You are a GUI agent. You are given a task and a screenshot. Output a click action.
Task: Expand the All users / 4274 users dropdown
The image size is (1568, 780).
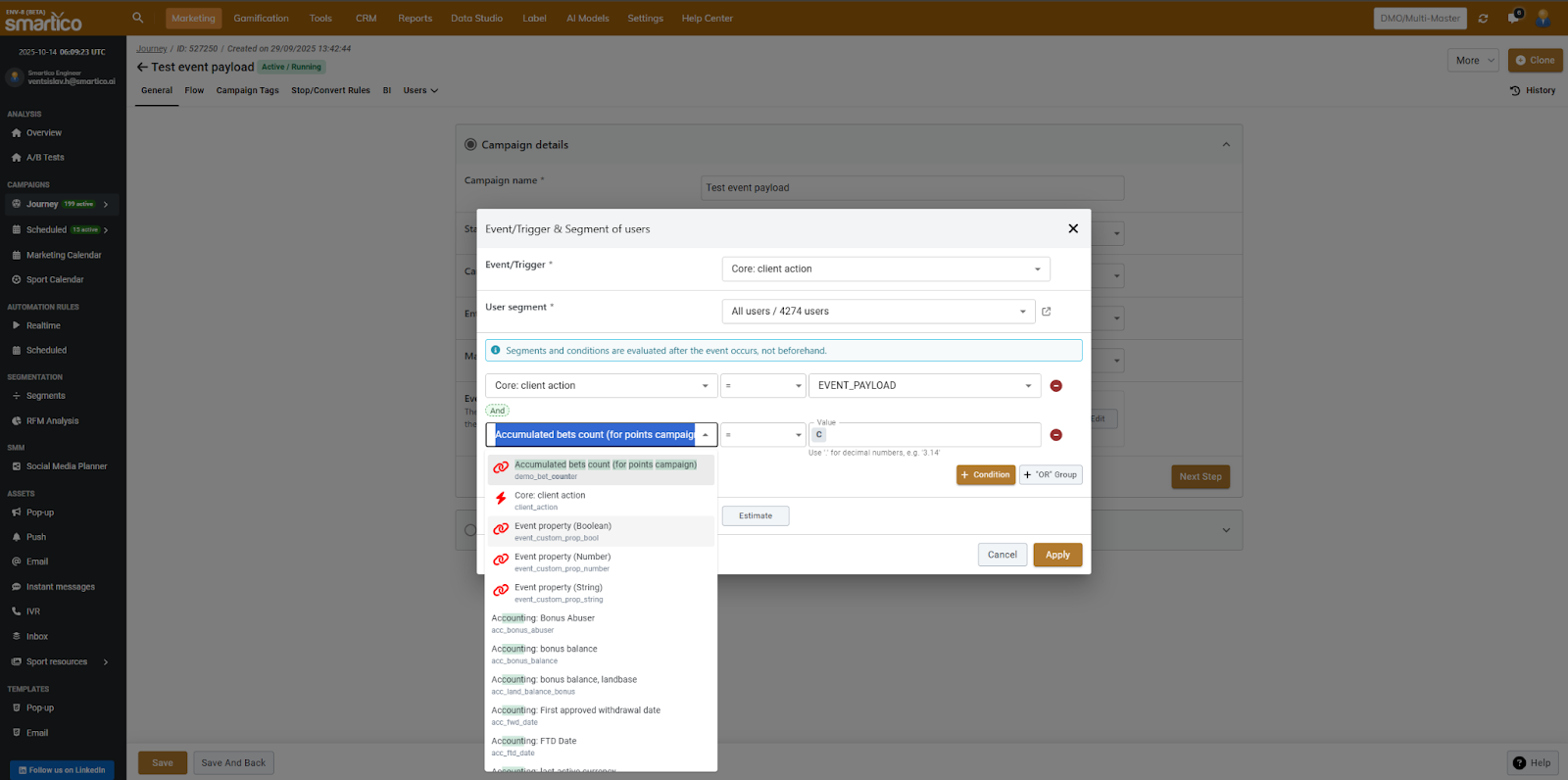[878, 312]
